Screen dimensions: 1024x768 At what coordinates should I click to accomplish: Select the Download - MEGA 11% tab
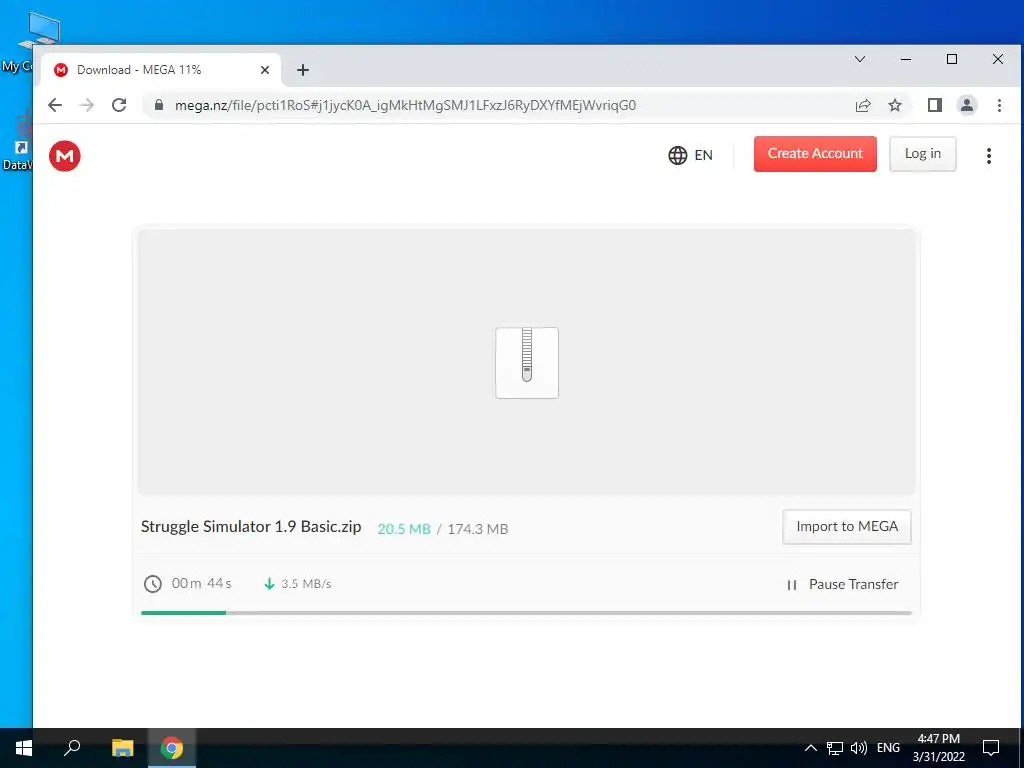point(161,70)
